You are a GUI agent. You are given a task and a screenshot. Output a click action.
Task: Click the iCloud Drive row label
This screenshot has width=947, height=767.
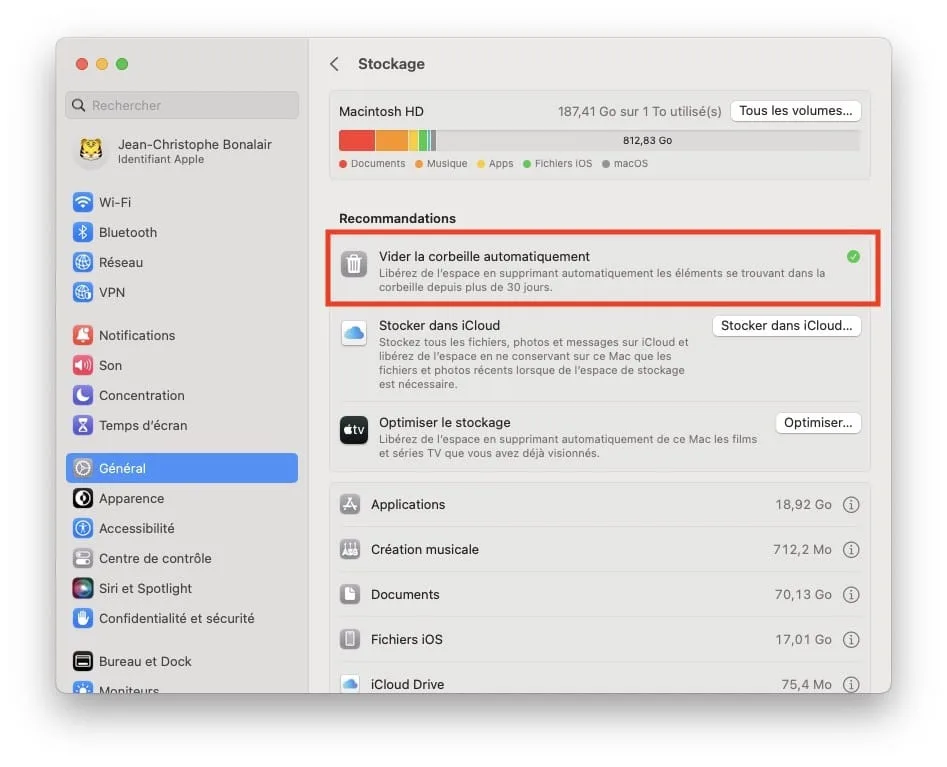click(x=407, y=684)
